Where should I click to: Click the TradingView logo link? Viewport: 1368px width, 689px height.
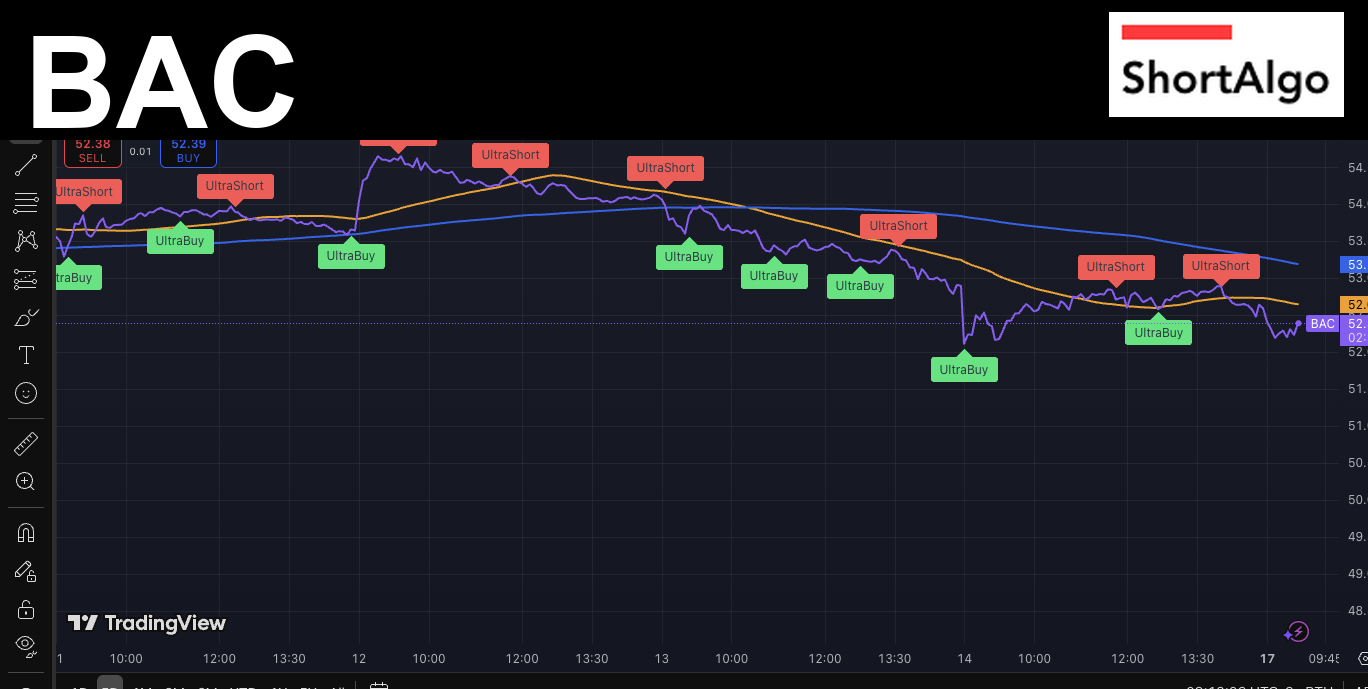click(x=147, y=623)
